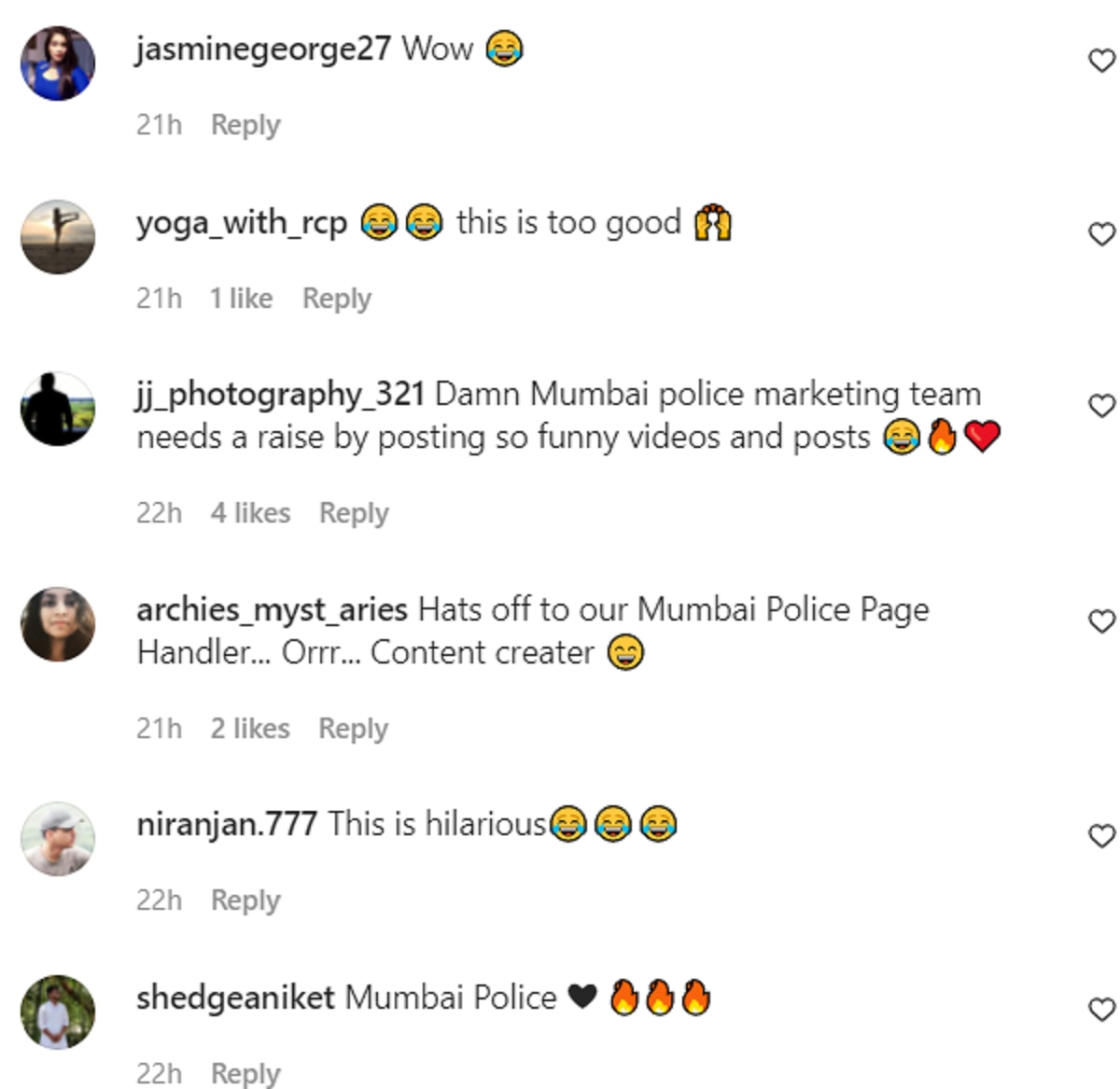Open jasminegeorge27's profile picture
1120x1089 pixels.
58,63
